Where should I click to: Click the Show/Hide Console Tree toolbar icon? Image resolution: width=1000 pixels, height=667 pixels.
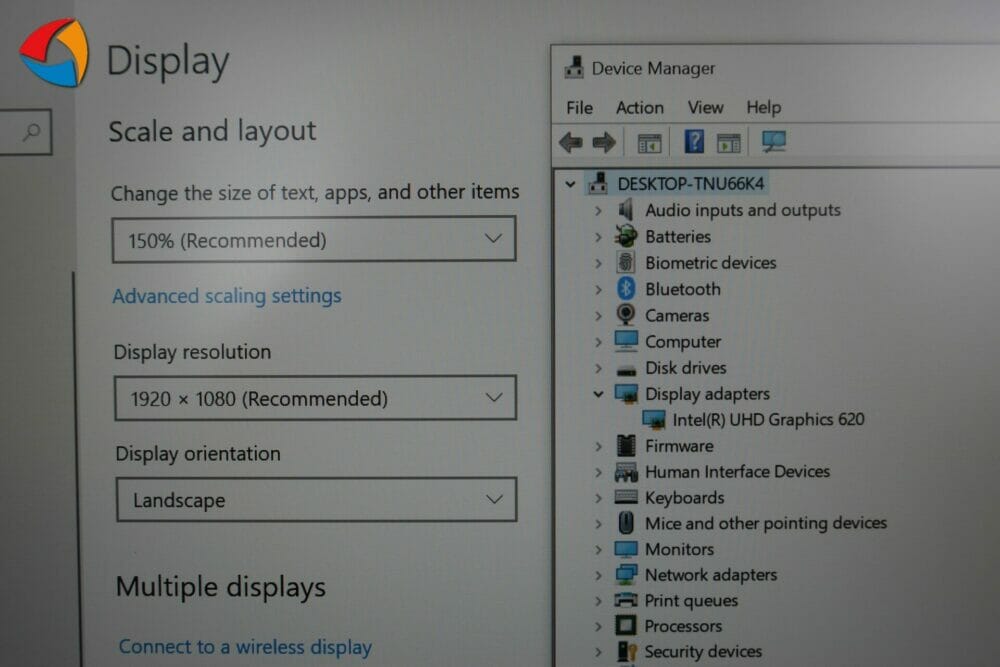pyautogui.click(x=649, y=143)
